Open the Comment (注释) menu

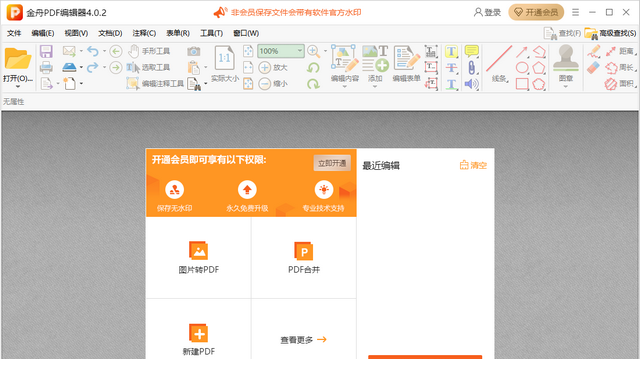(144, 33)
